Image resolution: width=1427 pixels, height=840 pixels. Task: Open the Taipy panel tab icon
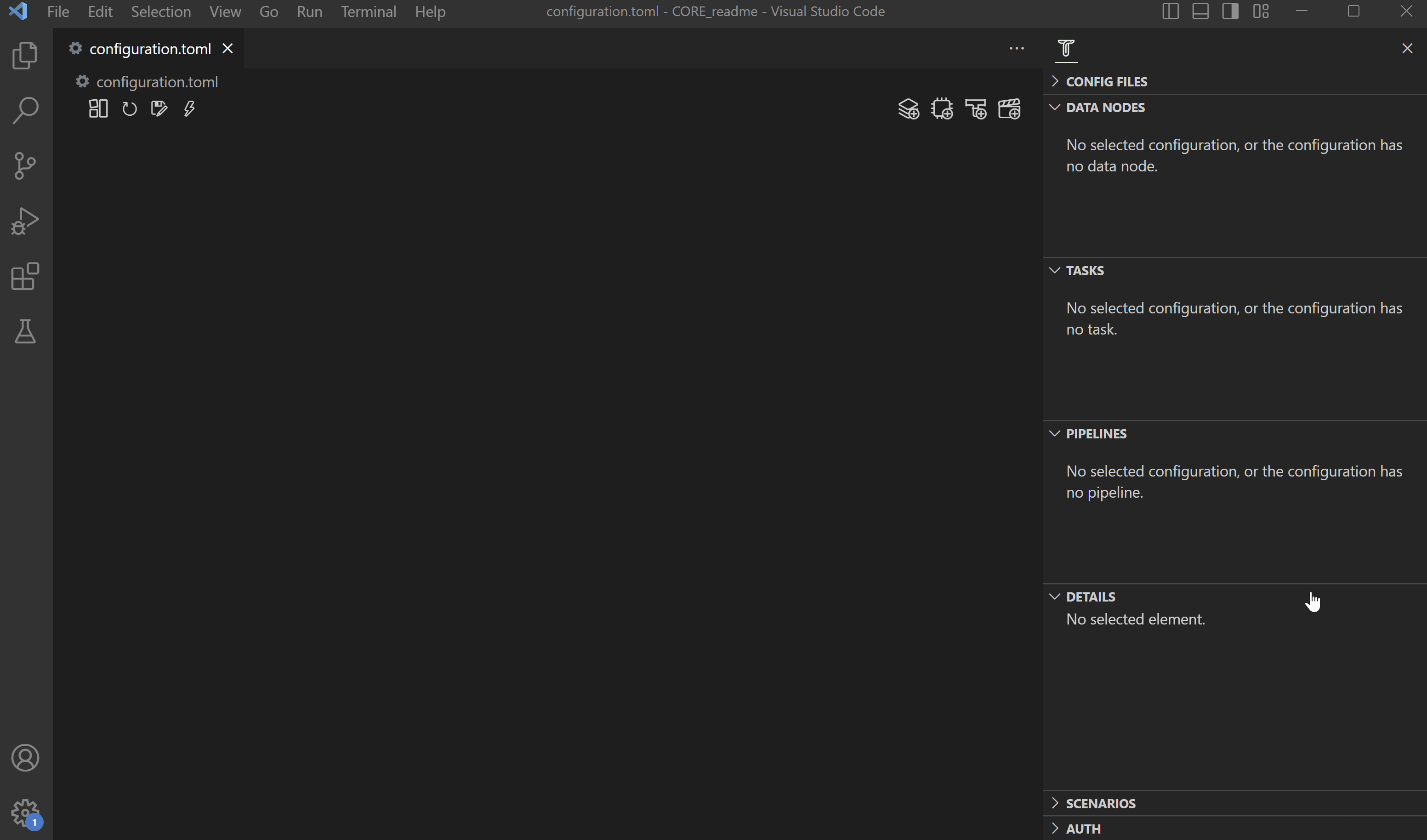1066,49
